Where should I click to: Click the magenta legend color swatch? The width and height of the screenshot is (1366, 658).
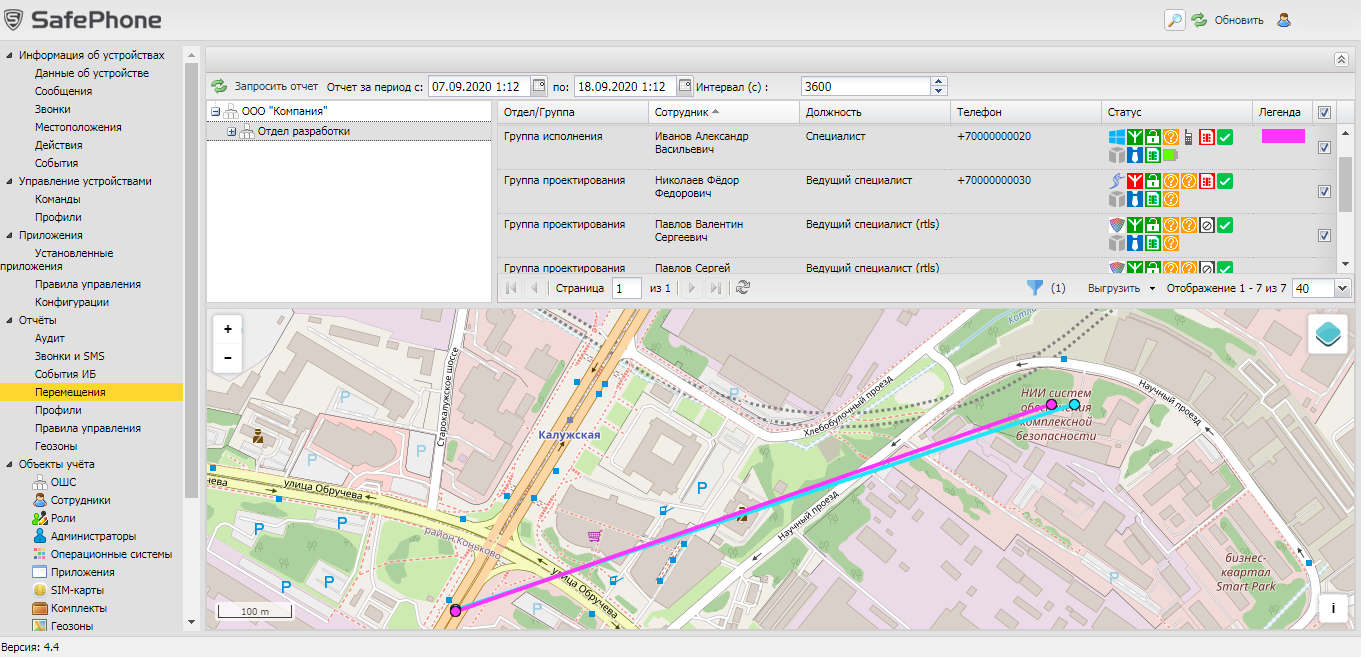pyautogui.click(x=1282, y=136)
